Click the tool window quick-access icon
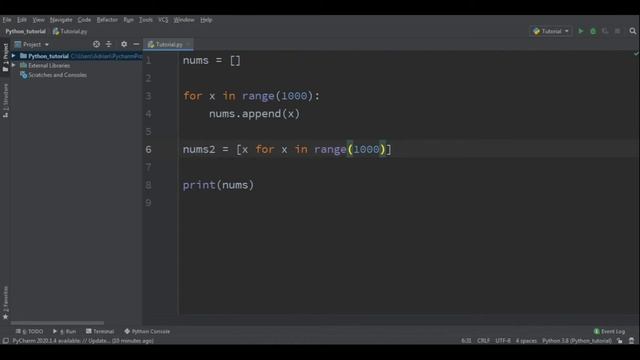640x360 pixels. click(x=5, y=341)
